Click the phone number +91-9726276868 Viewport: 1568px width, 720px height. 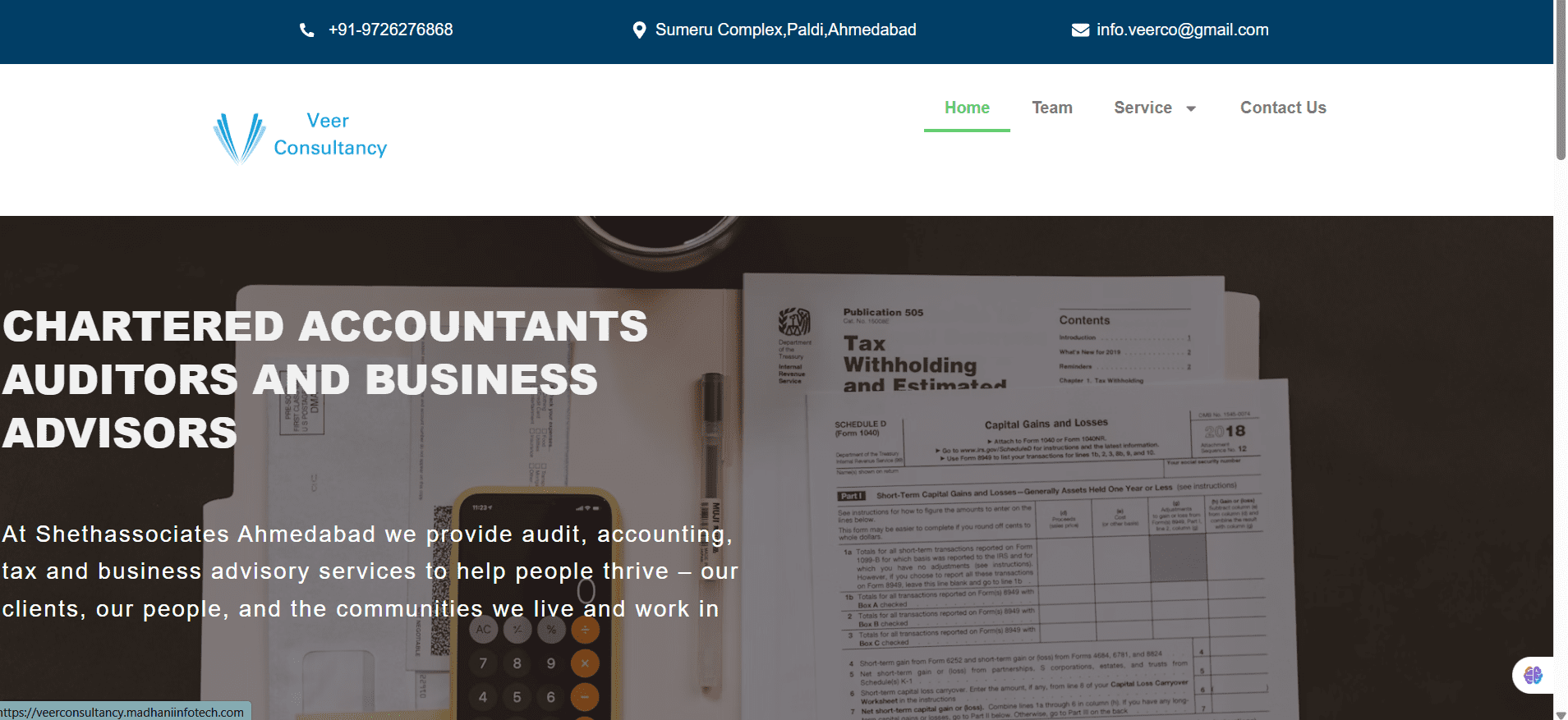390,30
